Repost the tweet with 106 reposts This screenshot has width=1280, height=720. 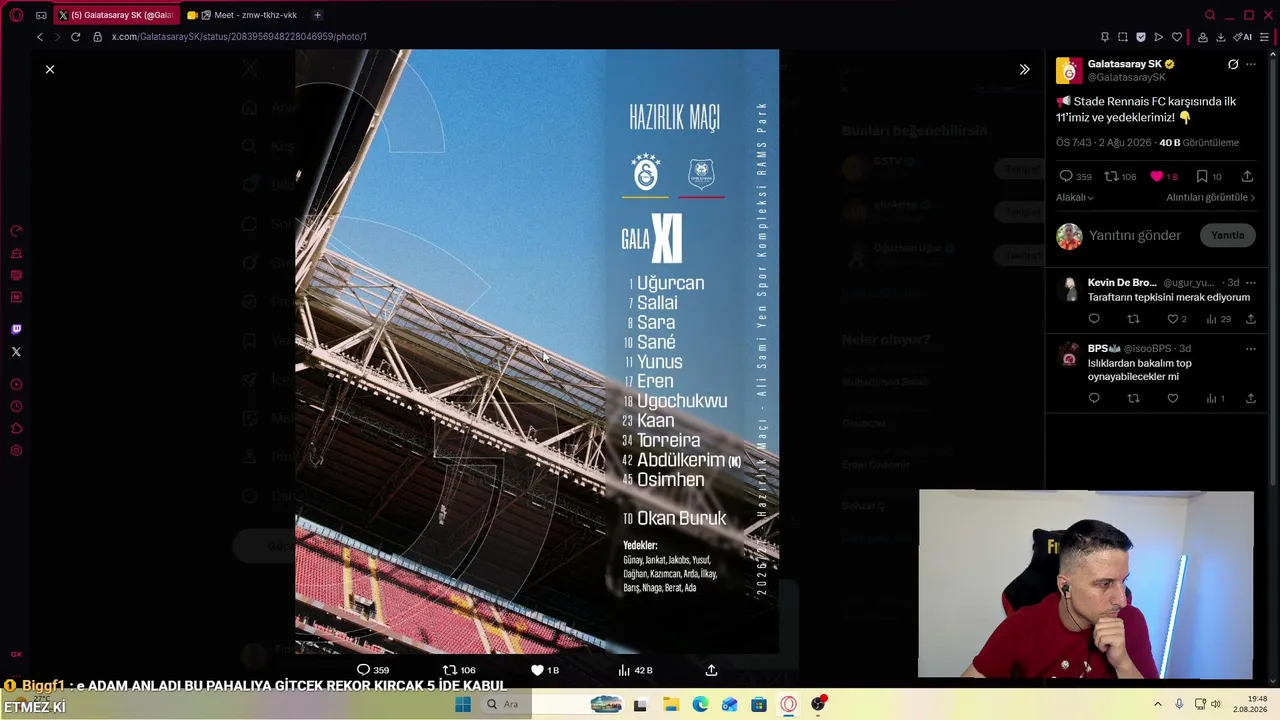pyautogui.click(x=1120, y=176)
